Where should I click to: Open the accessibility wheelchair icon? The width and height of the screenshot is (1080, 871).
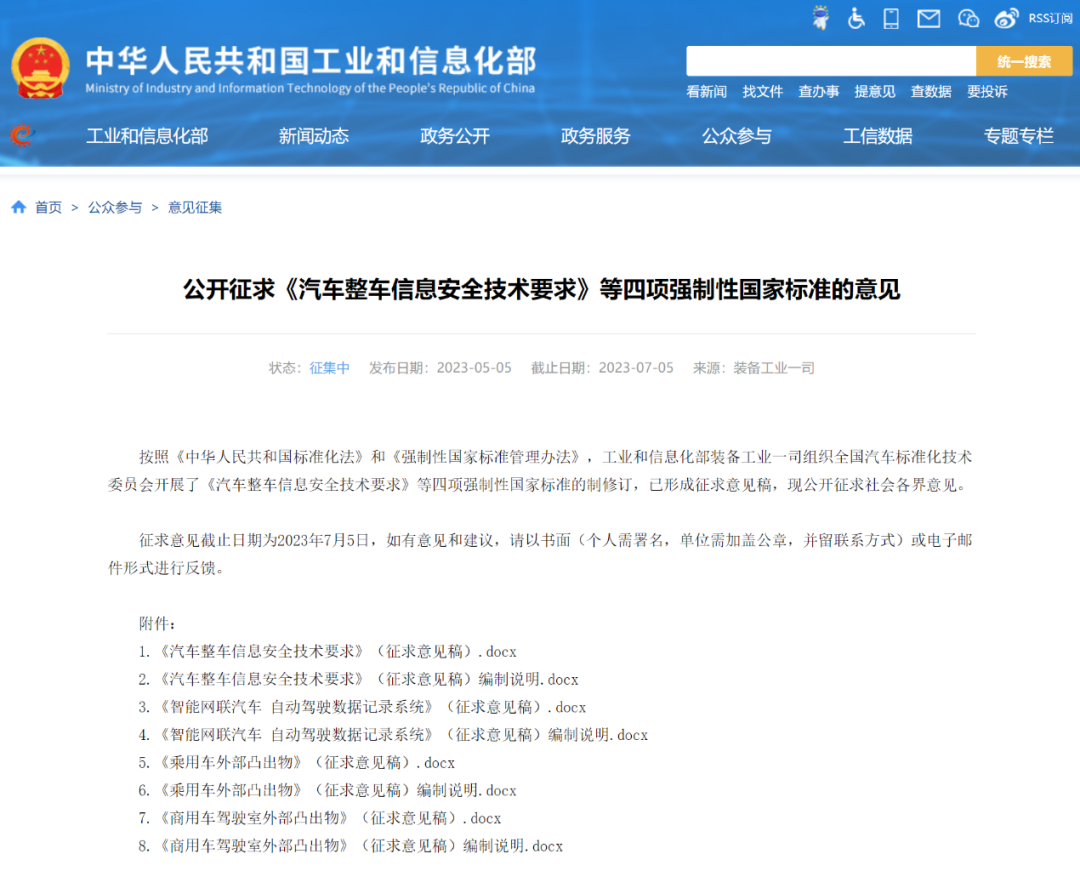pyautogui.click(x=856, y=19)
